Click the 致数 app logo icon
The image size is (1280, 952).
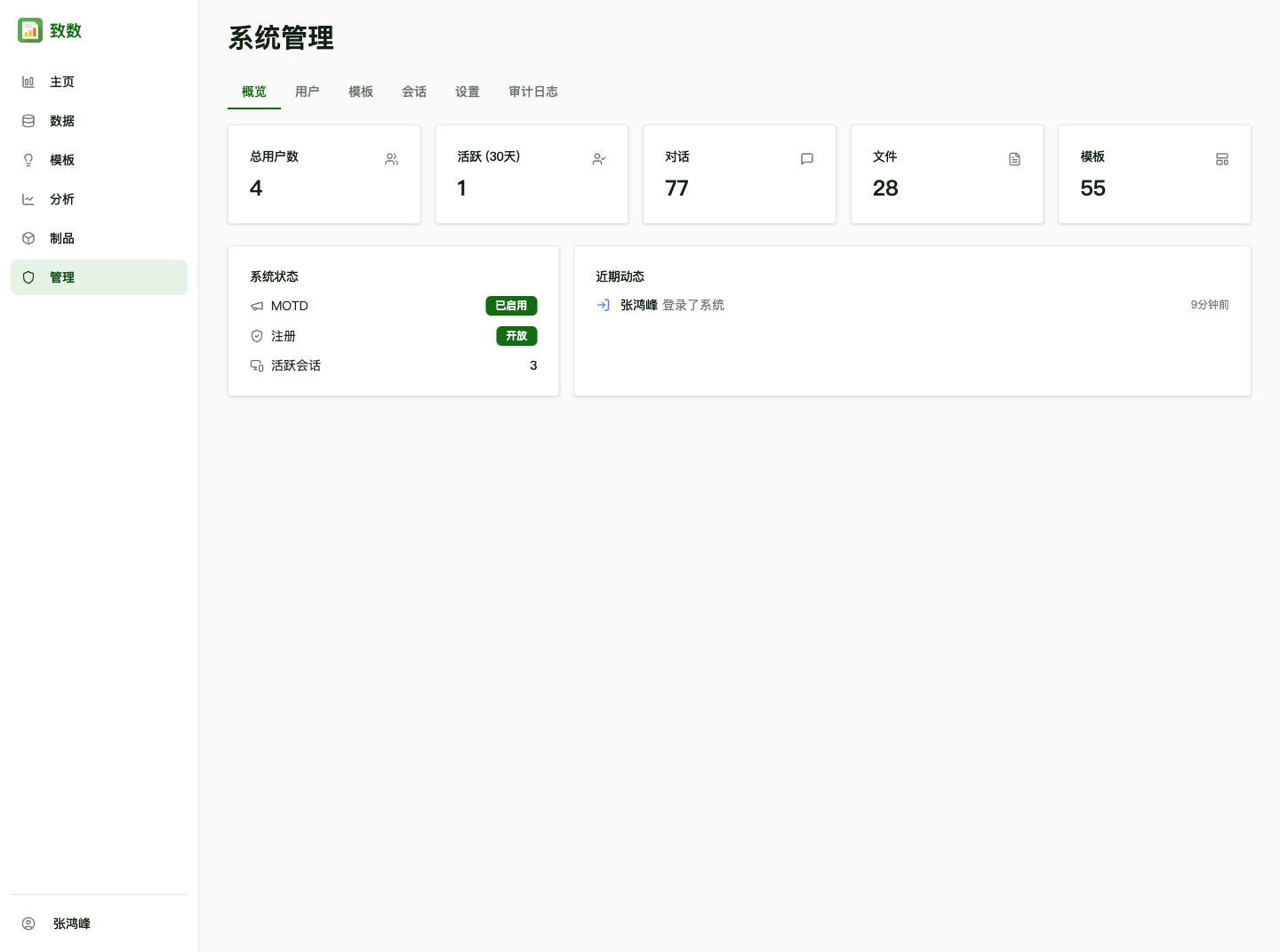click(x=30, y=30)
